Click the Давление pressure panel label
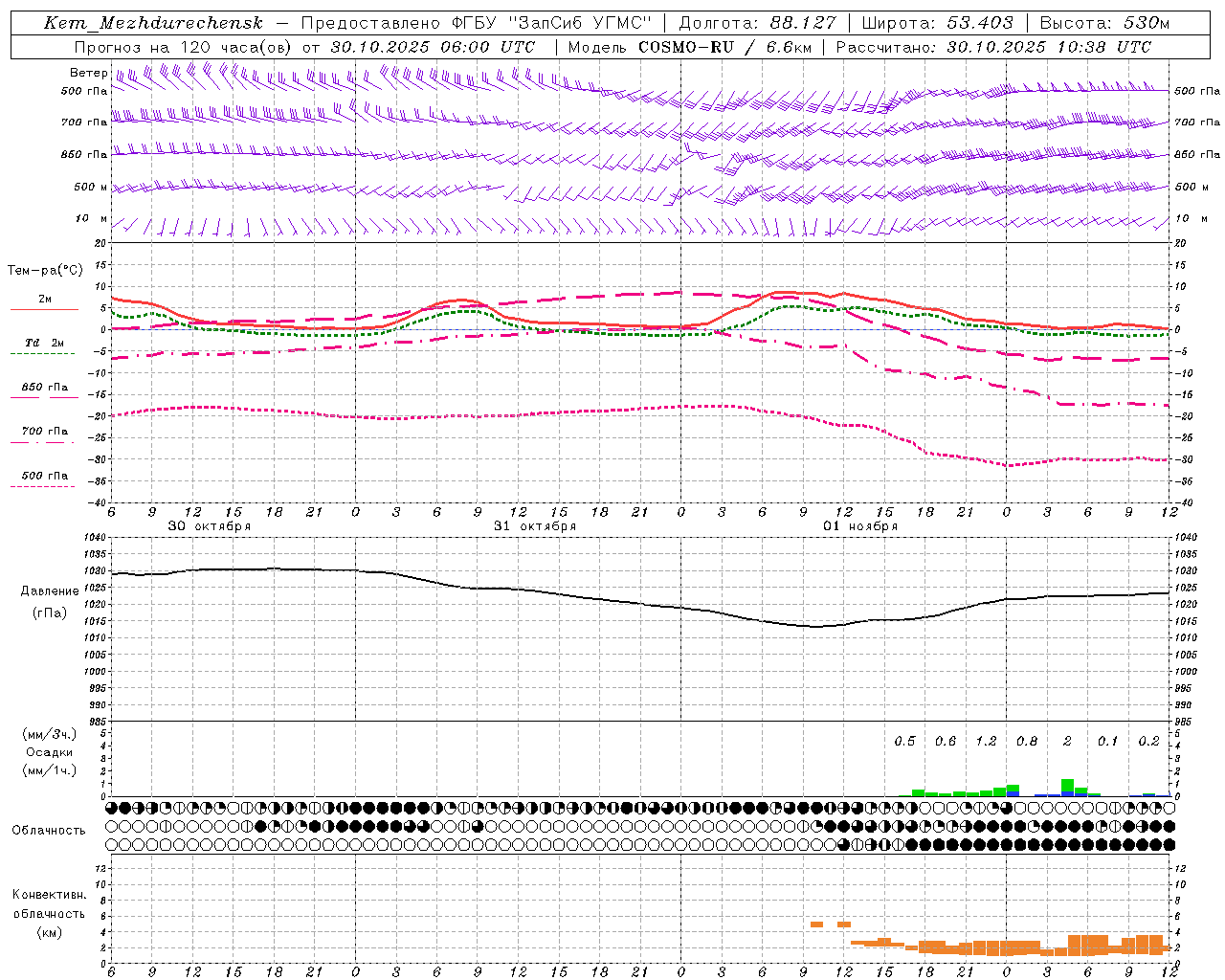Screen dimensions: 1225x980 pos(50,591)
